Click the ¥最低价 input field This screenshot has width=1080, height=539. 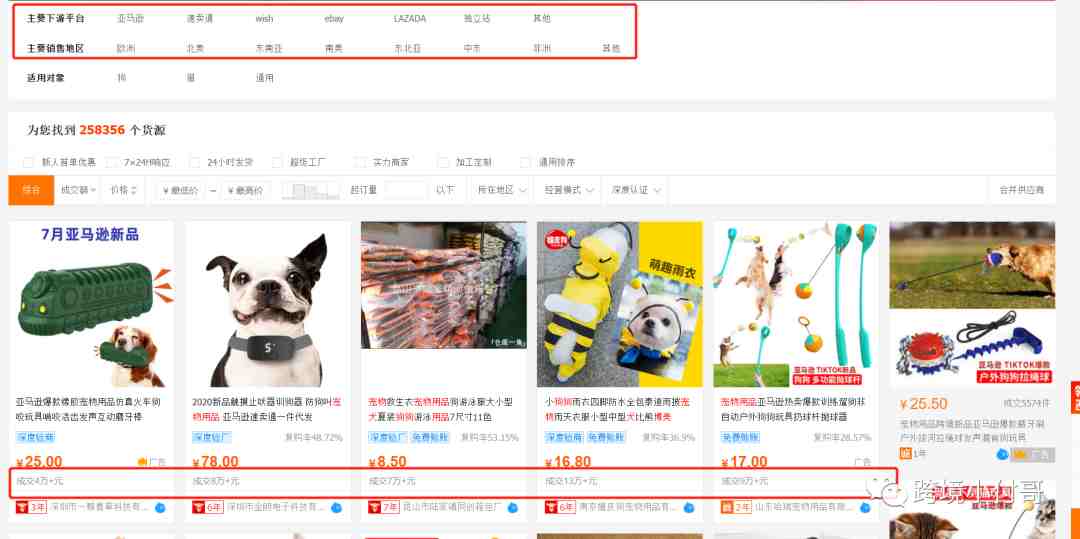click(179, 190)
